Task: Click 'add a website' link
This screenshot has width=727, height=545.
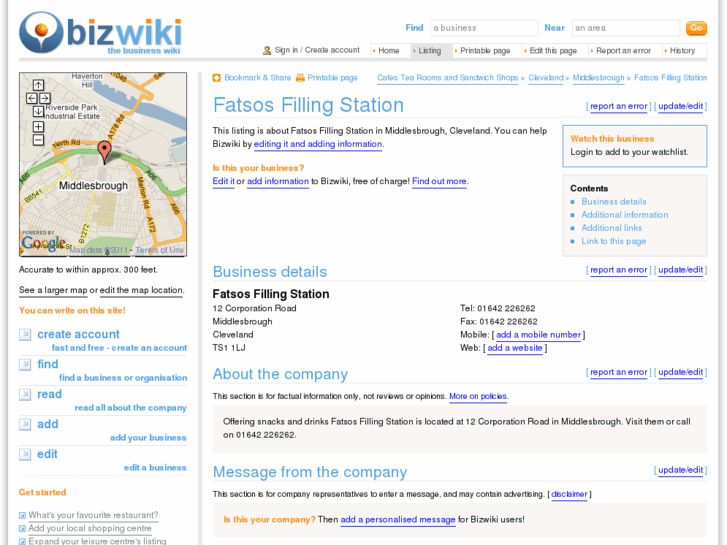Action: [x=515, y=348]
